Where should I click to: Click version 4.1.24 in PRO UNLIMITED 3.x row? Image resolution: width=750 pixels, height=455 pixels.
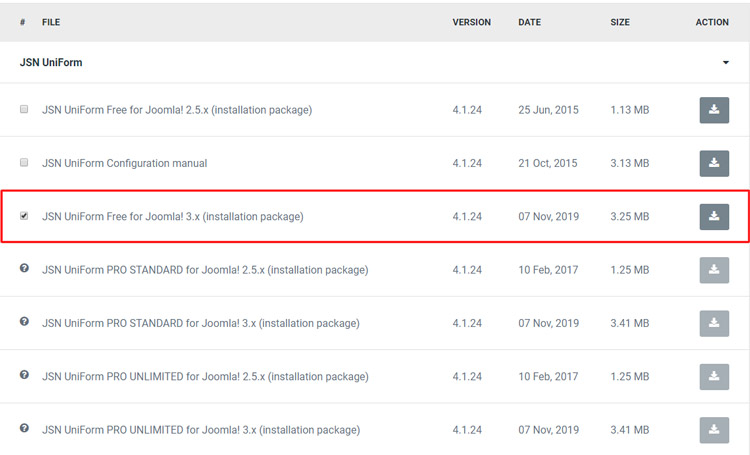click(x=467, y=430)
